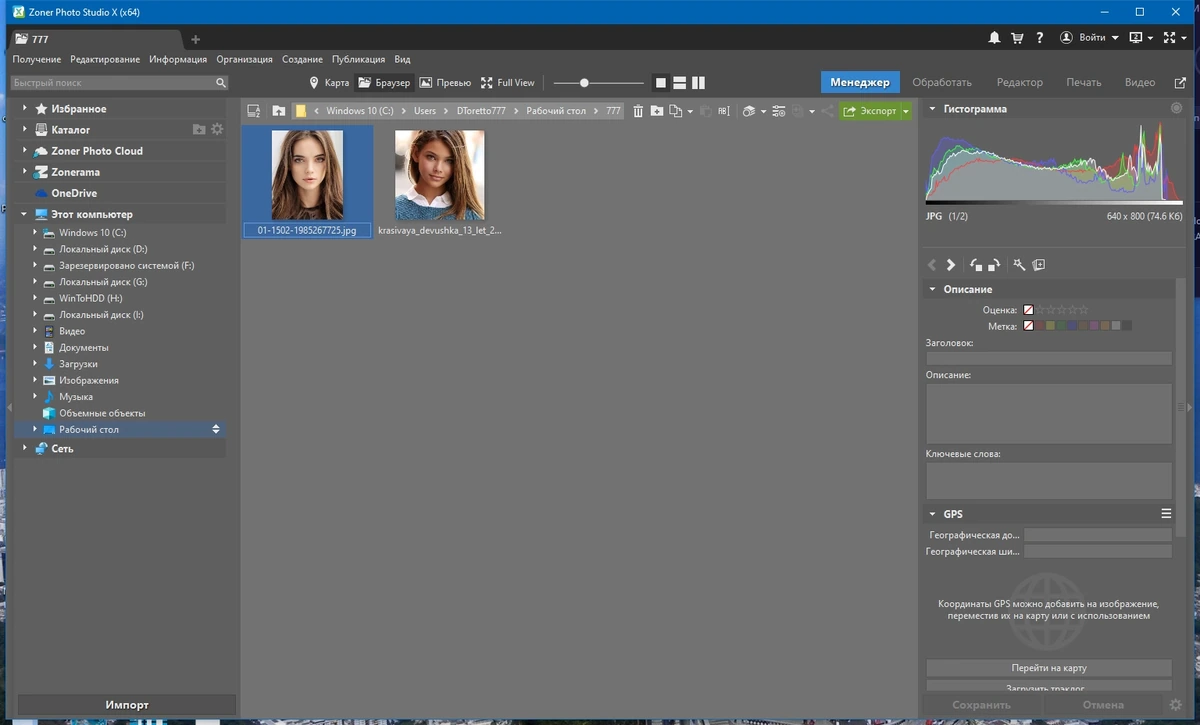Click the magic wand quick-fix icon
Screen dimensions: 1200x725
click(x=1019, y=265)
